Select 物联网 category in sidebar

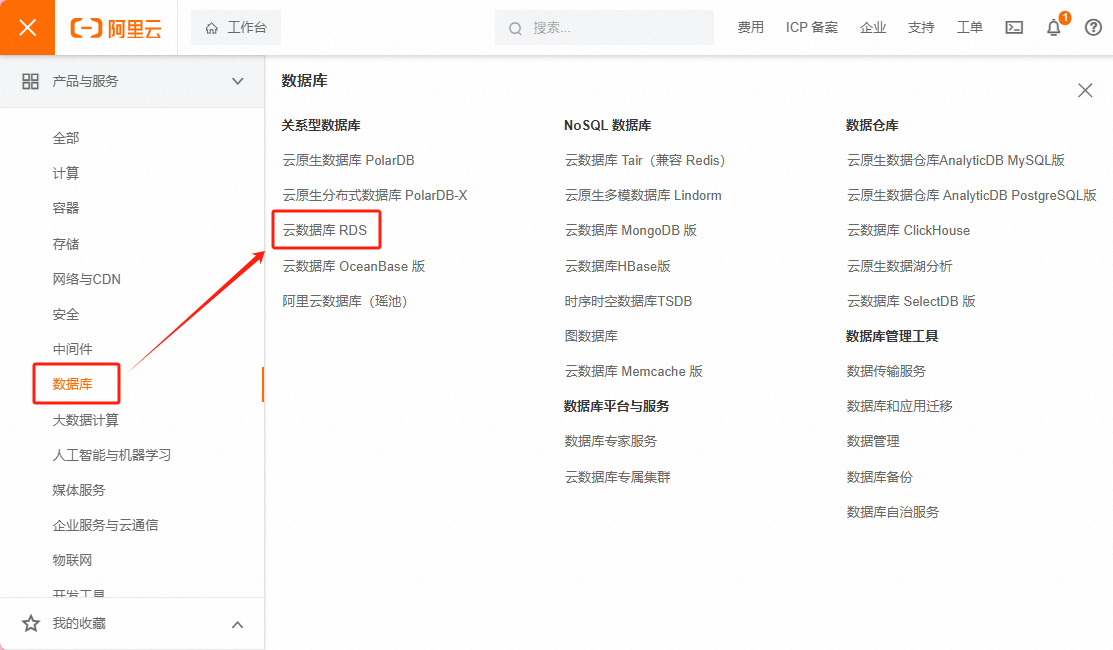point(72,560)
